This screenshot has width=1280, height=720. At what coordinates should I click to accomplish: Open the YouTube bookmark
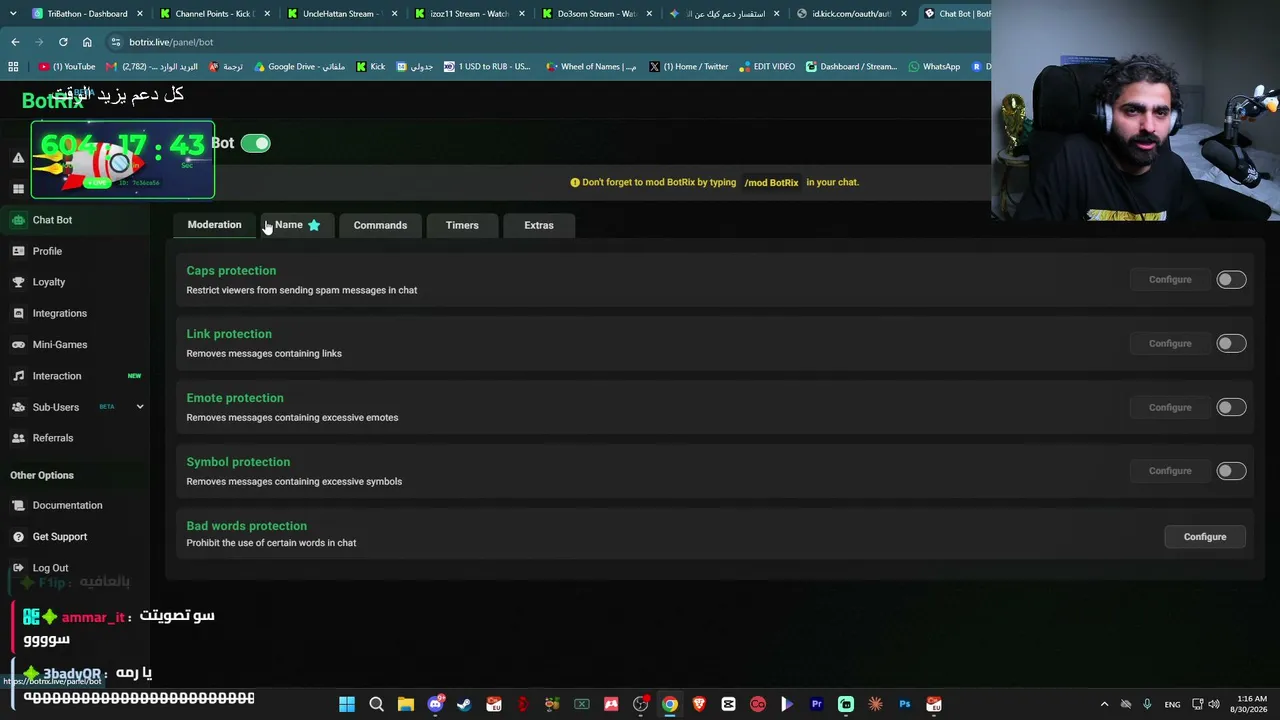click(x=67, y=67)
